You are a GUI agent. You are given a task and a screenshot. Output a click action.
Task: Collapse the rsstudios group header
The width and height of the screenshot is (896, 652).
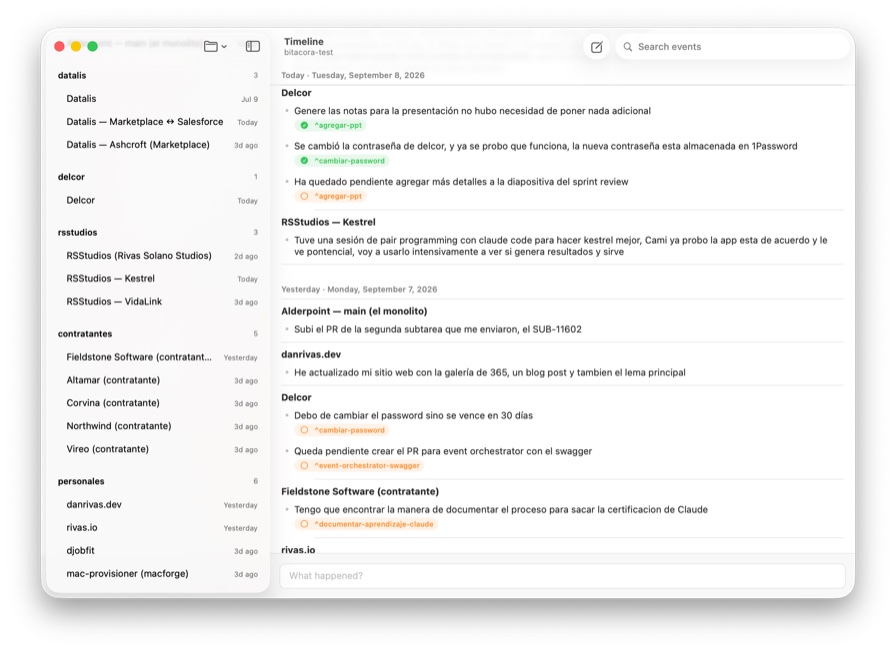[77, 232]
